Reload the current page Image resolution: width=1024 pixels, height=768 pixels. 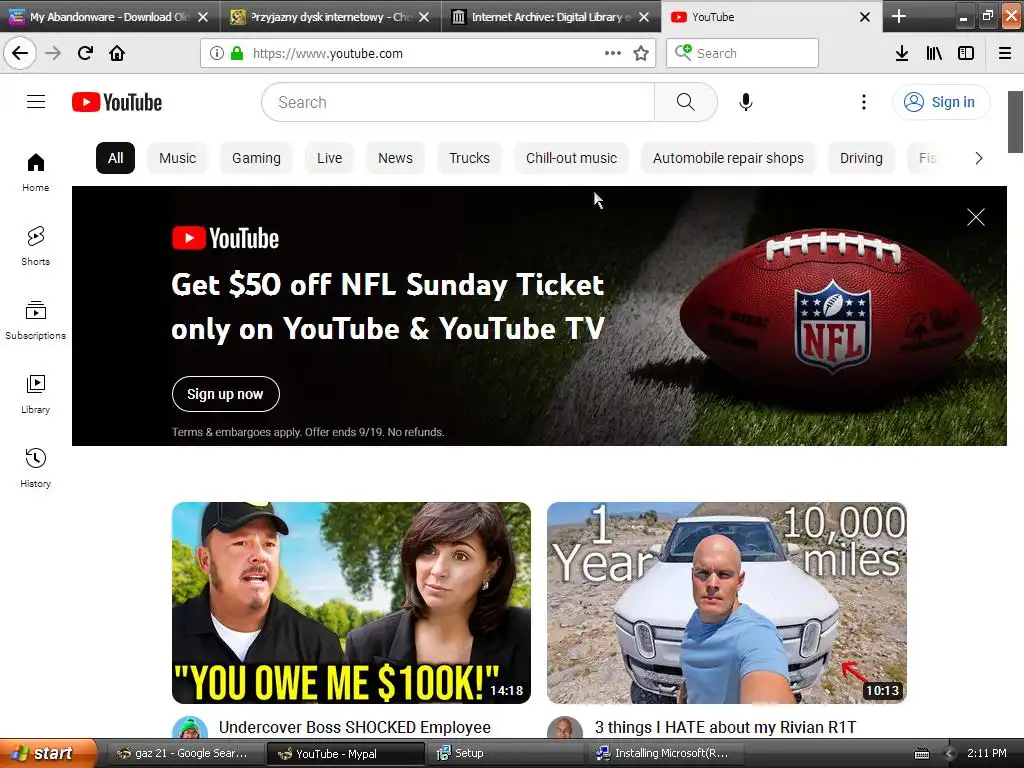[x=85, y=53]
